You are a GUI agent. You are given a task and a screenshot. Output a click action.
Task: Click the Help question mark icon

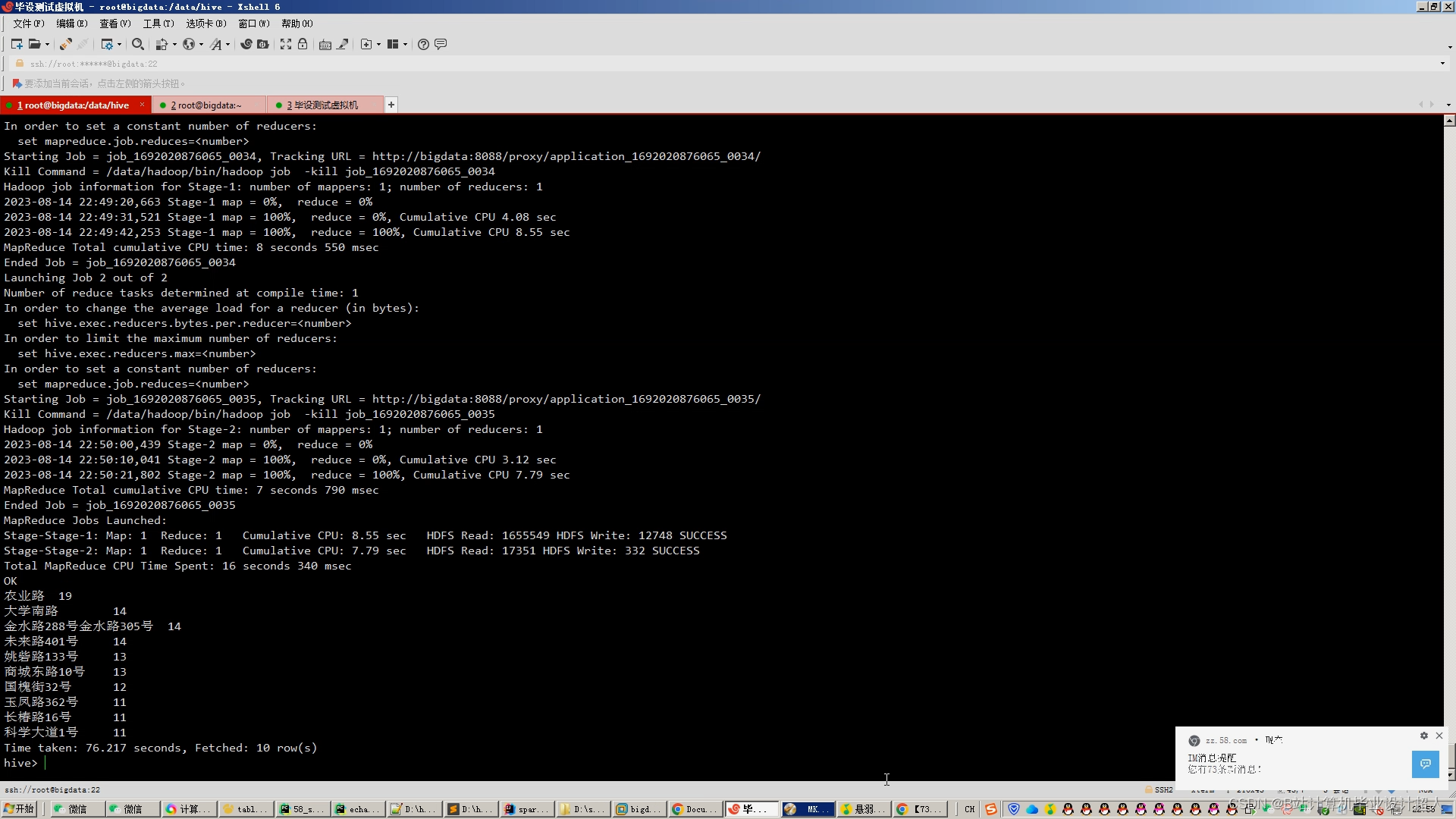pos(423,44)
